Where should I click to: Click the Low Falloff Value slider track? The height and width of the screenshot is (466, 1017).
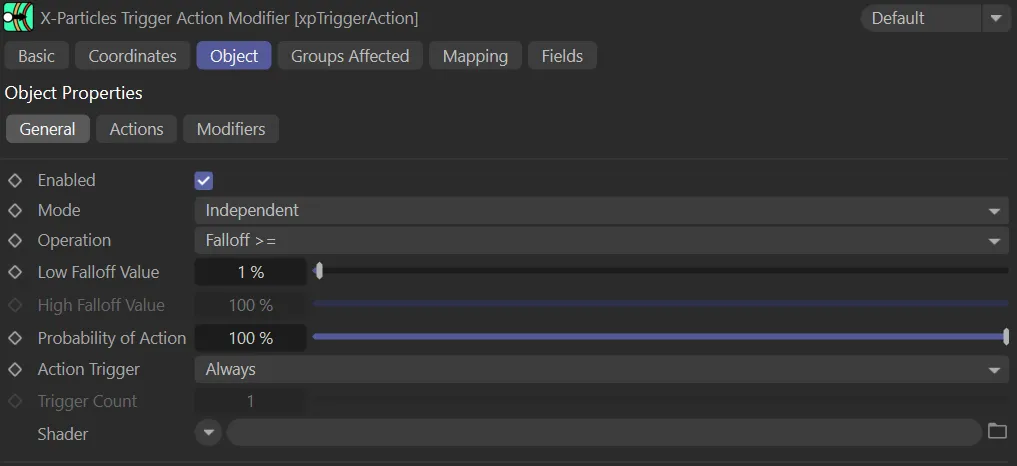click(660, 271)
